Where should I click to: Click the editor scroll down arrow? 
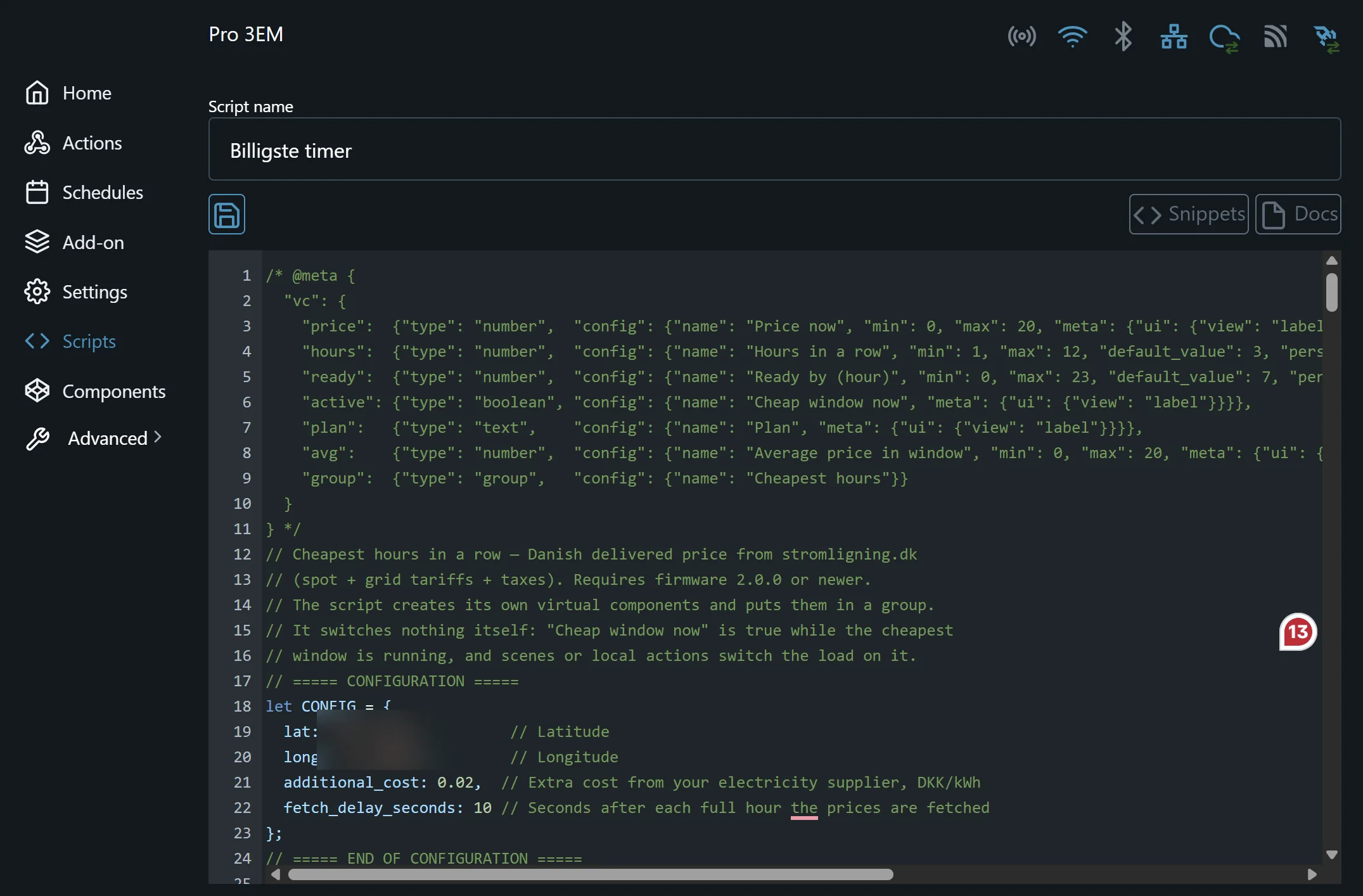coord(1331,855)
